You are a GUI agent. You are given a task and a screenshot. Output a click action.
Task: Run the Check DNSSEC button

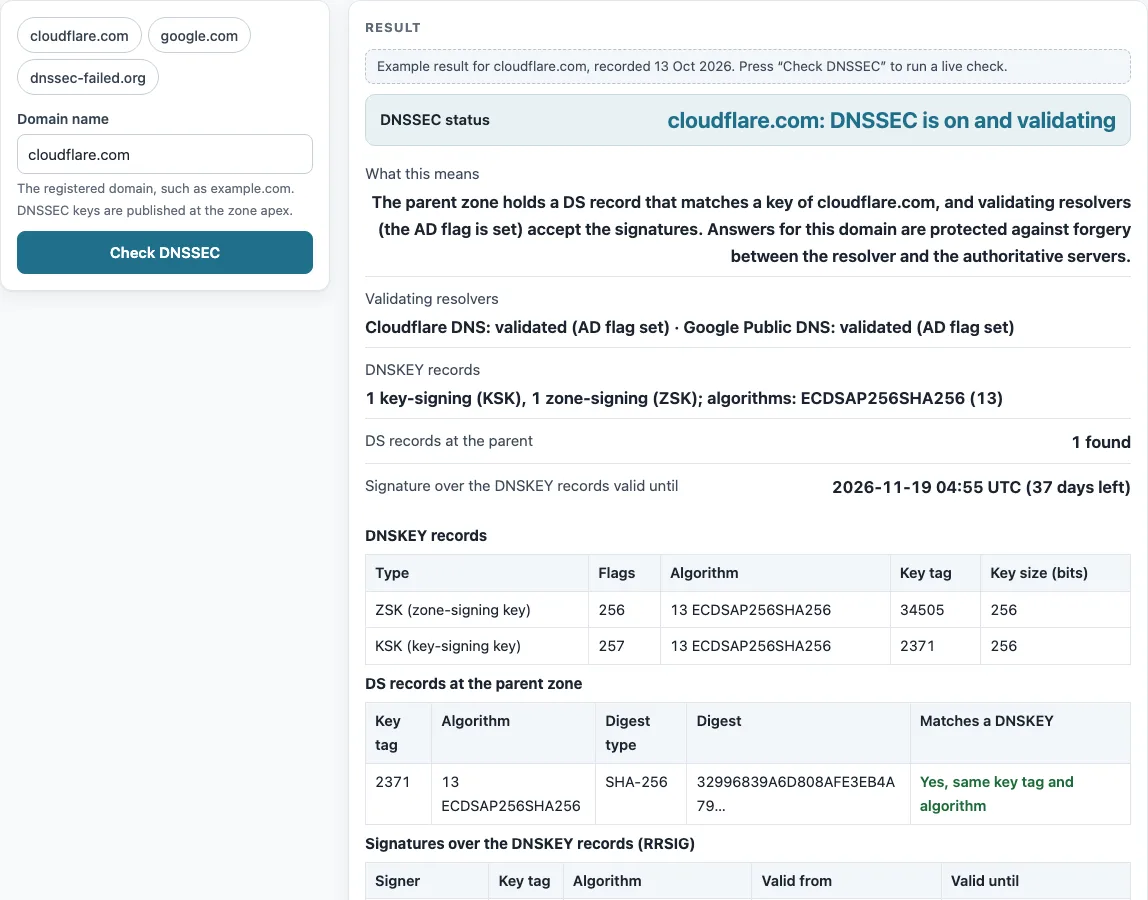pos(165,253)
